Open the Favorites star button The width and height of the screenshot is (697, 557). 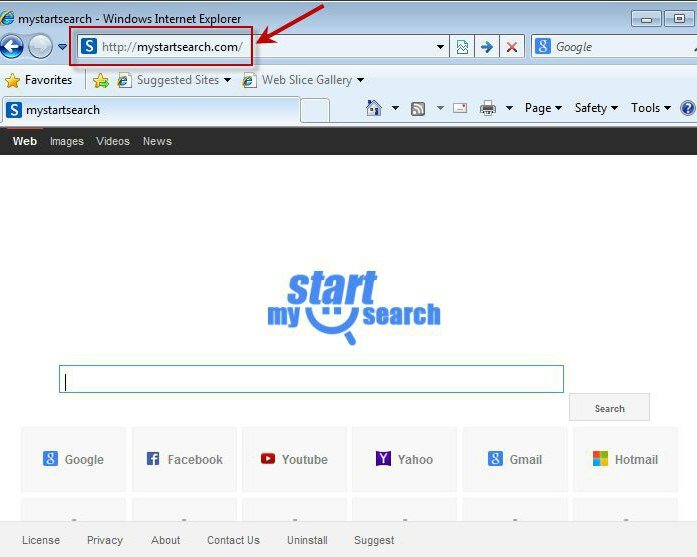pyautogui.click(x=38, y=80)
